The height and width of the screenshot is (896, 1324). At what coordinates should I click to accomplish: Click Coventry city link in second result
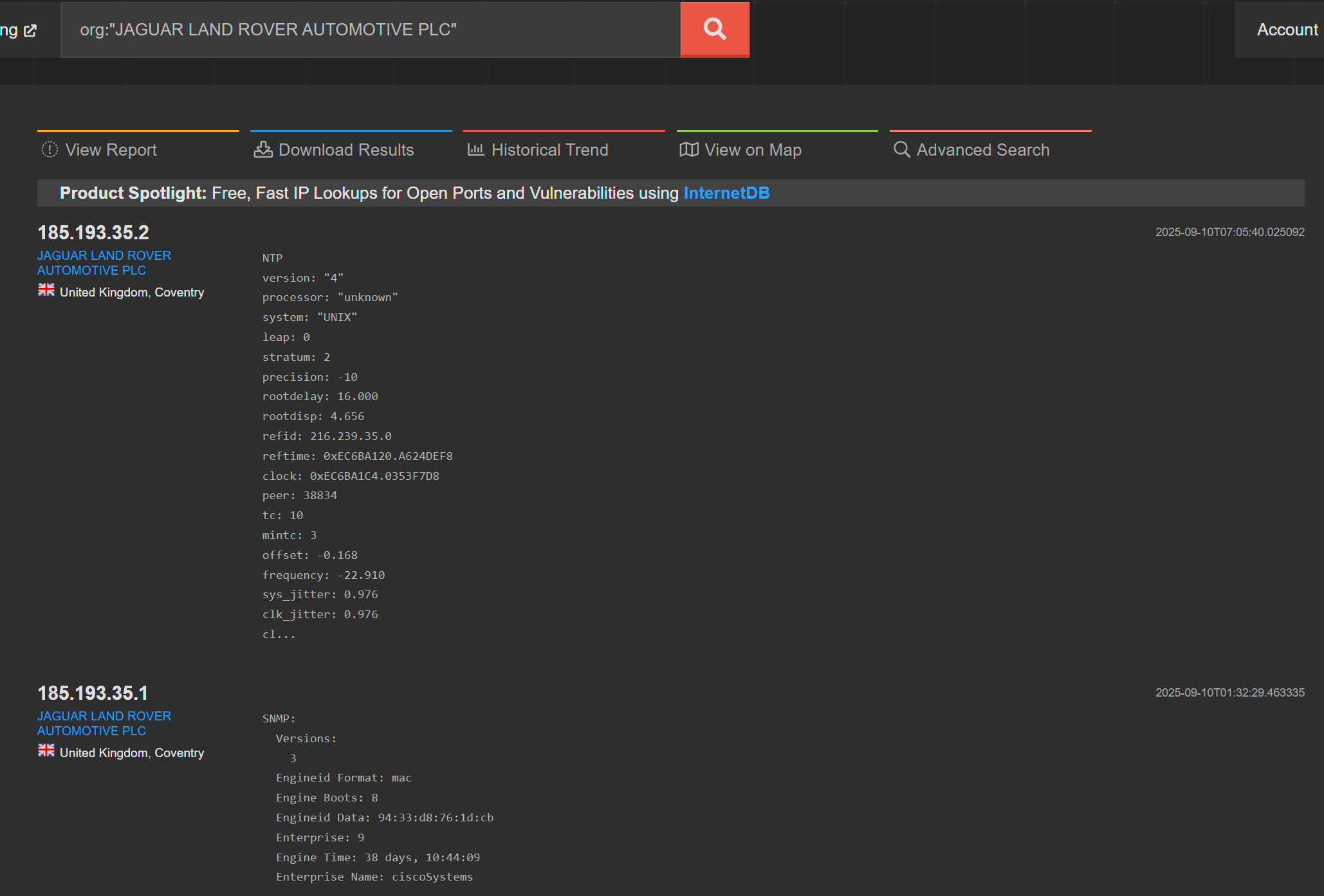click(179, 753)
